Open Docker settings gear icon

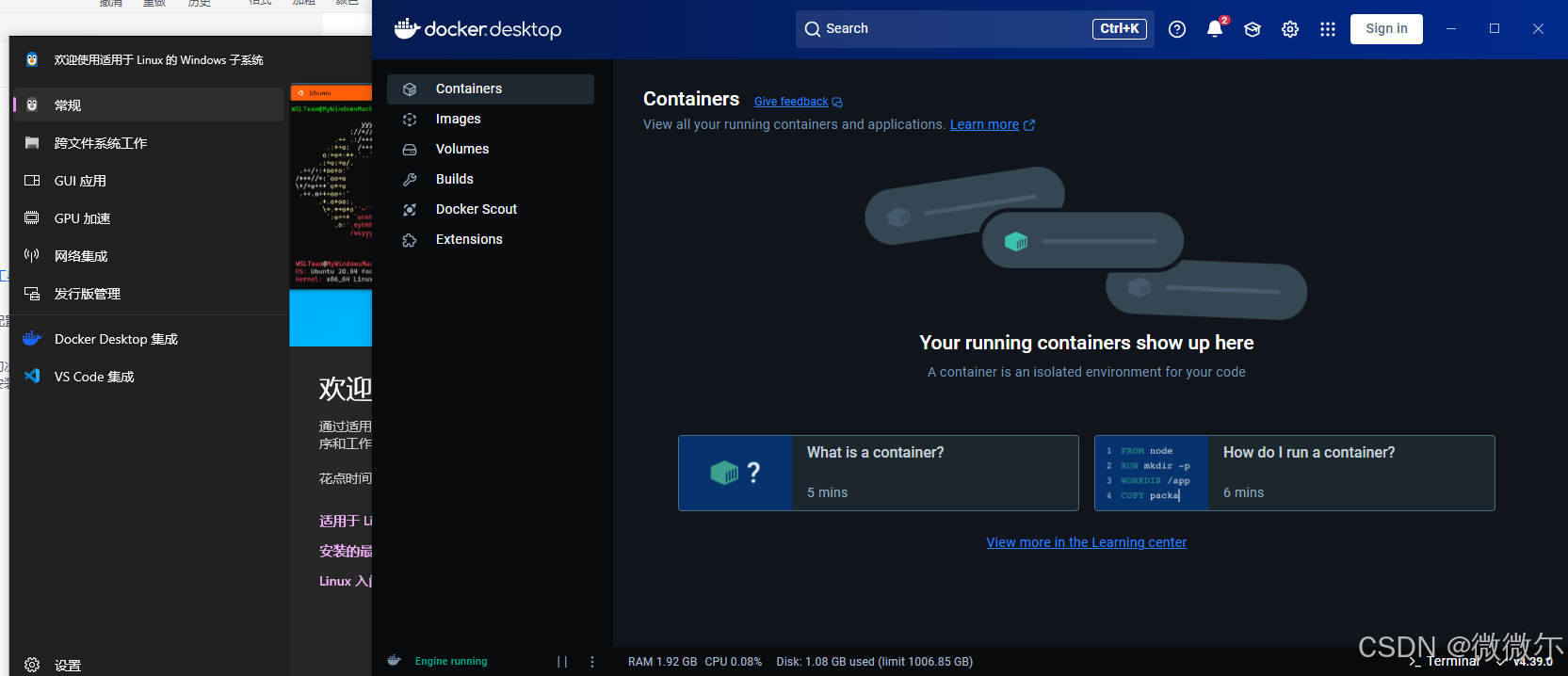(1290, 29)
